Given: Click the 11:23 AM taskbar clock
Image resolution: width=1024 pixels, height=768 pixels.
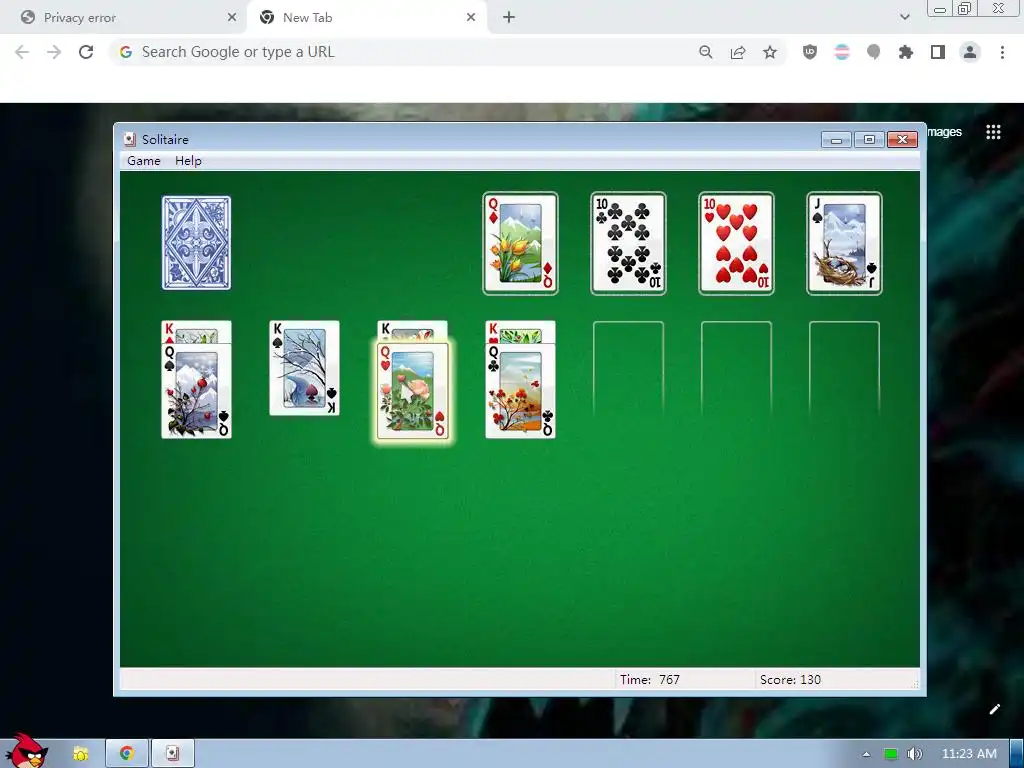Looking at the screenshot, I should click(x=969, y=754).
